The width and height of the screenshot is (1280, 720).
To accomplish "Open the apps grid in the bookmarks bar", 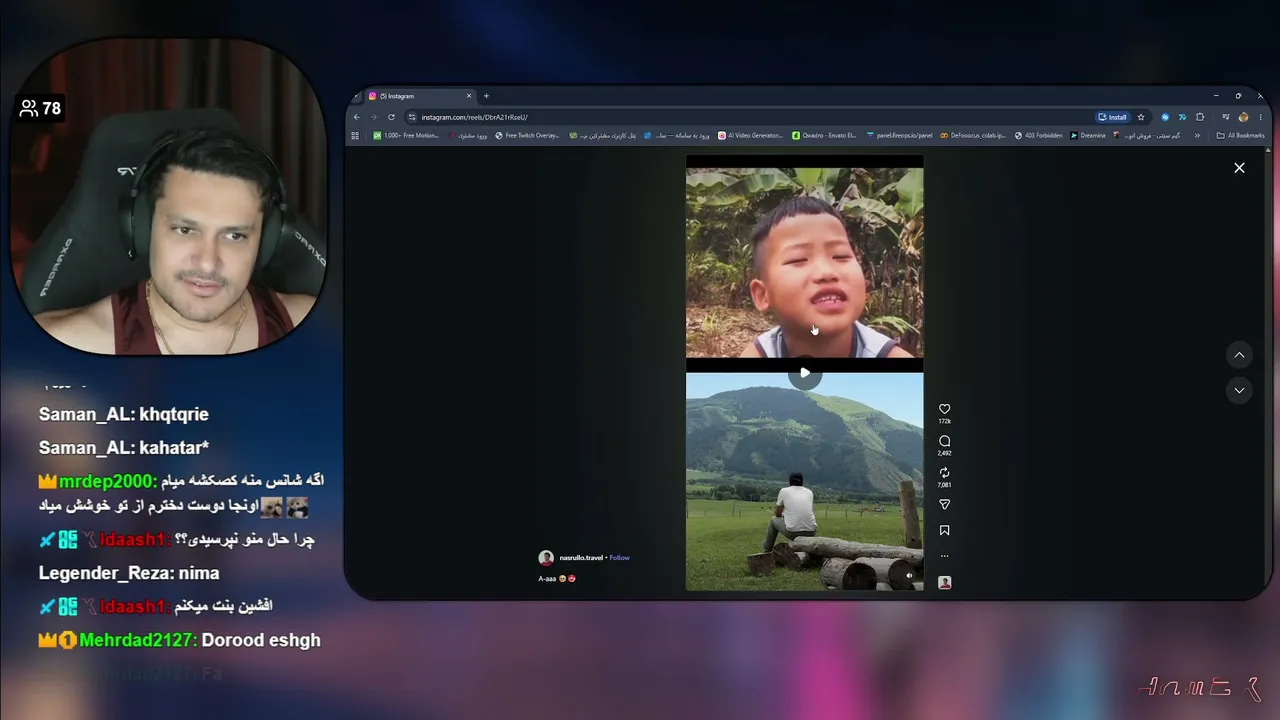I will click(354, 135).
